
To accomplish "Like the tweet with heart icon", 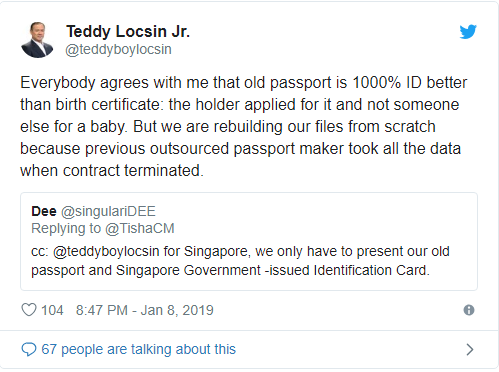I will 29,310.
